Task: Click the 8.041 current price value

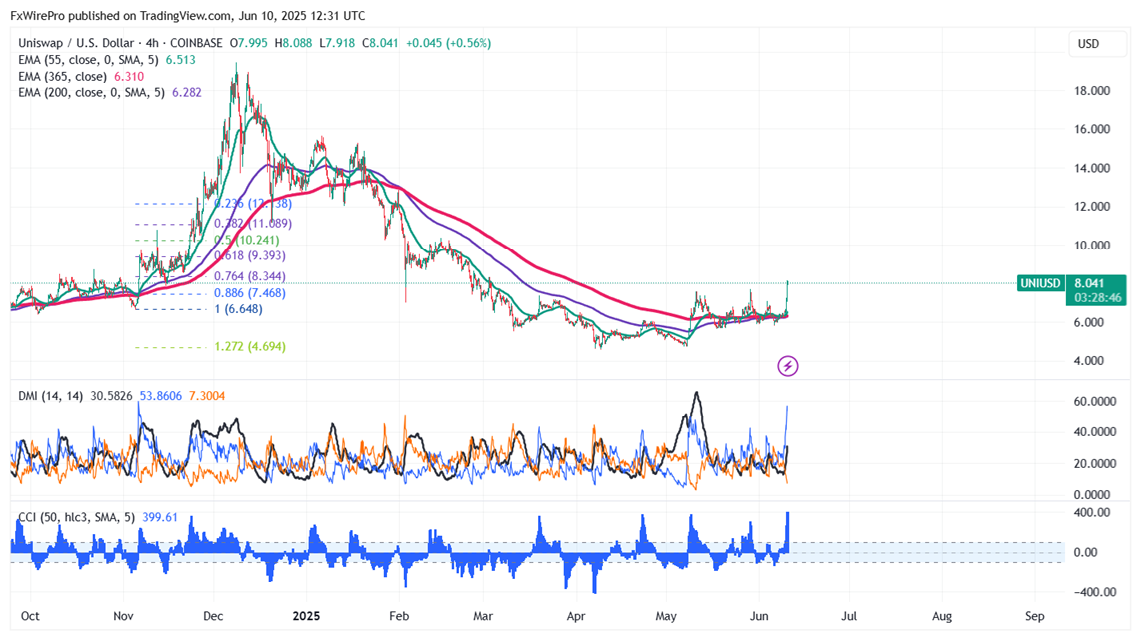Action: [1089, 284]
